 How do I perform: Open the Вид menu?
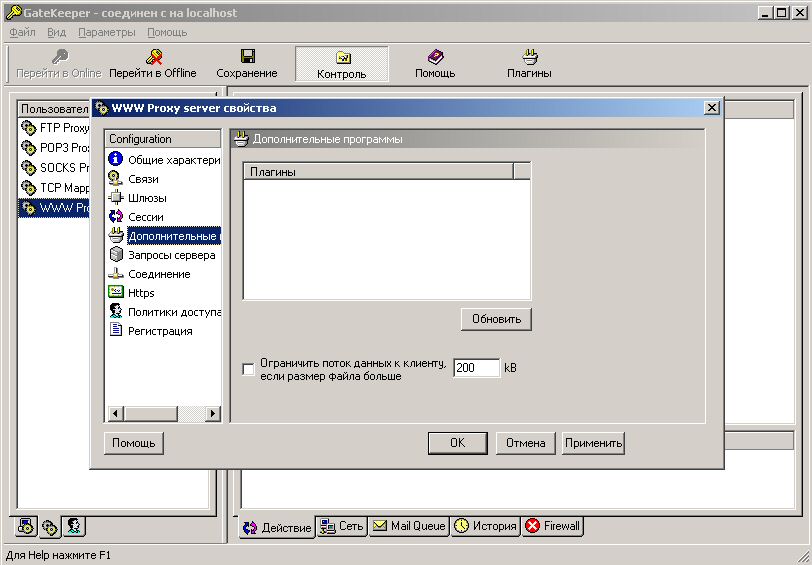pyautogui.click(x=56, y=32)
